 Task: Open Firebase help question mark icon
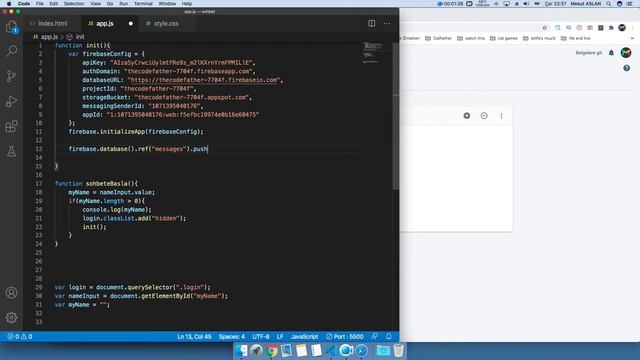(x=627, y=68)
